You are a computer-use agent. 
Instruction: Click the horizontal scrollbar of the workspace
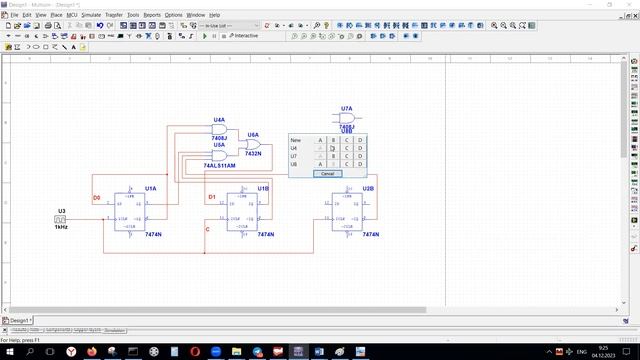coord(217,310)
